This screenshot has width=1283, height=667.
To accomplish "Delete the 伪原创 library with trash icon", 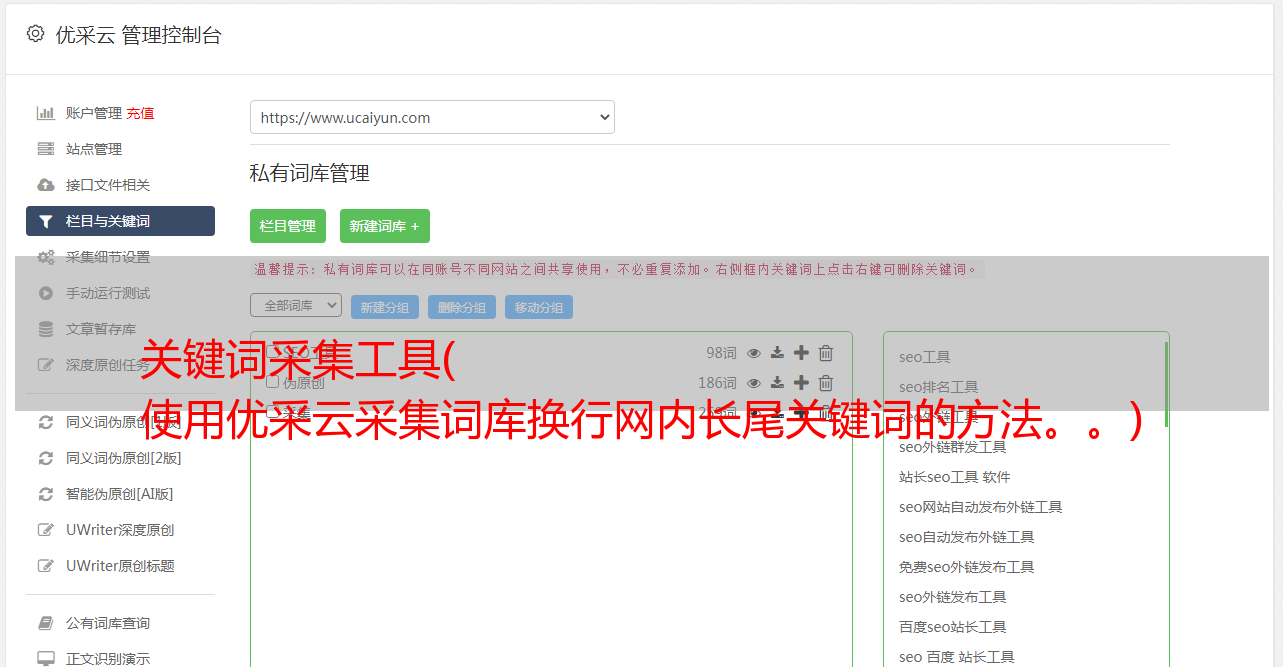I will coord(826,383).
